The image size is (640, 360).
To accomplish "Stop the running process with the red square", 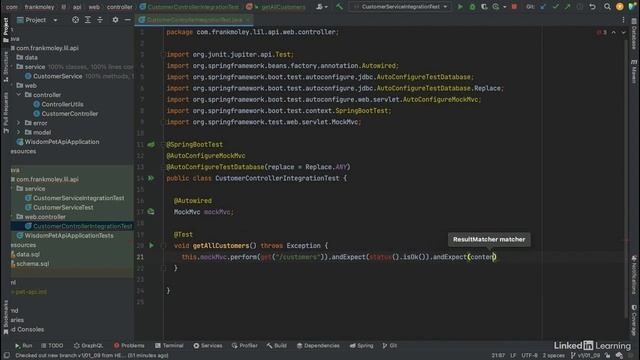I will tap(514, 7).
